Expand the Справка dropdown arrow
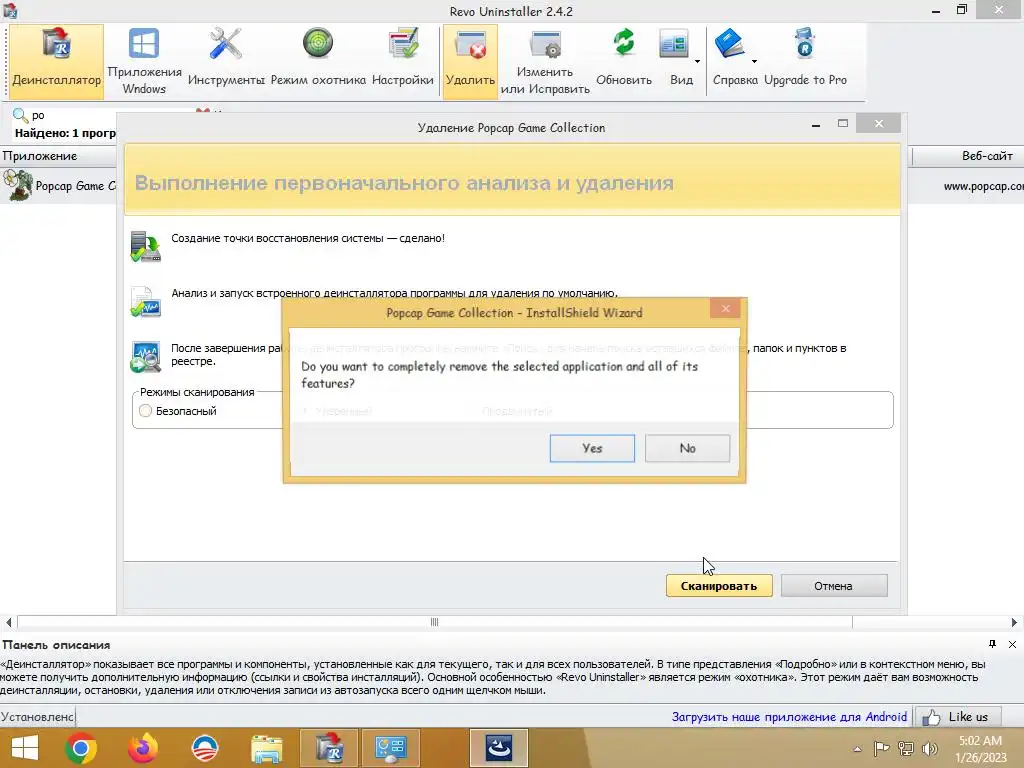This screenshot has width=1024, height=768. pos(754,62)
